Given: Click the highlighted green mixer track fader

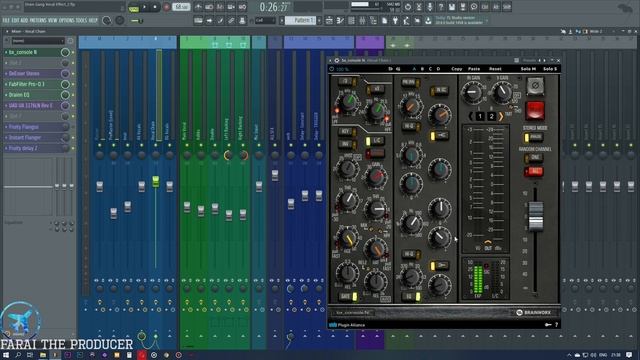Looking at the screenshot, I should pyautogui.click(x=156, y=181).
